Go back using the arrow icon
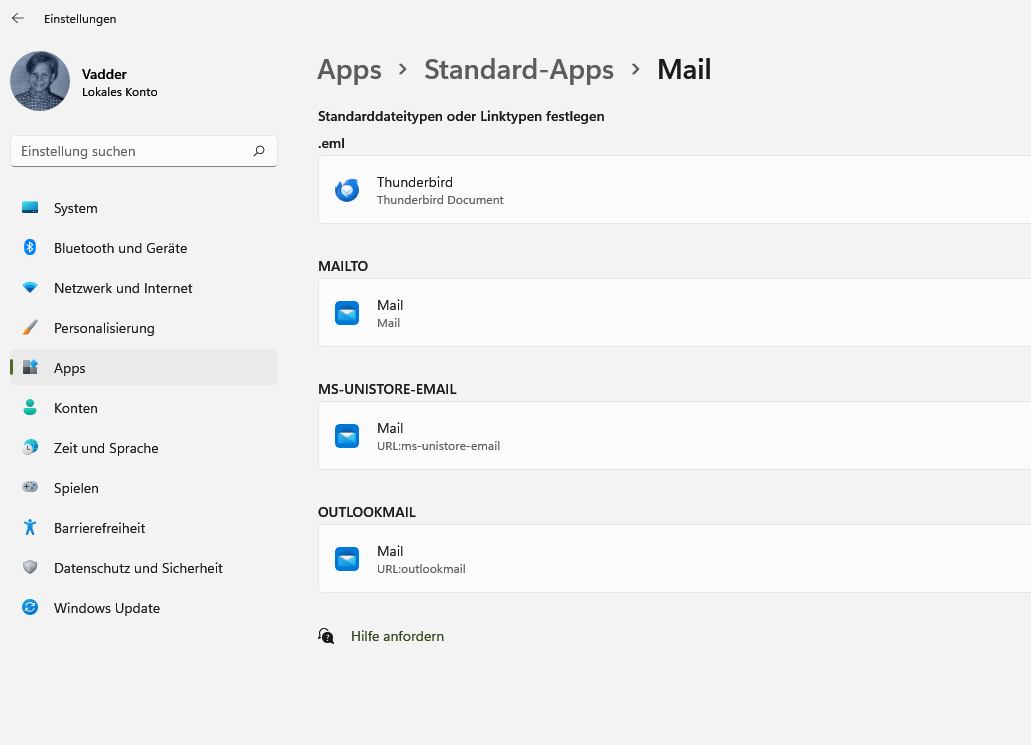 point(18,18)
